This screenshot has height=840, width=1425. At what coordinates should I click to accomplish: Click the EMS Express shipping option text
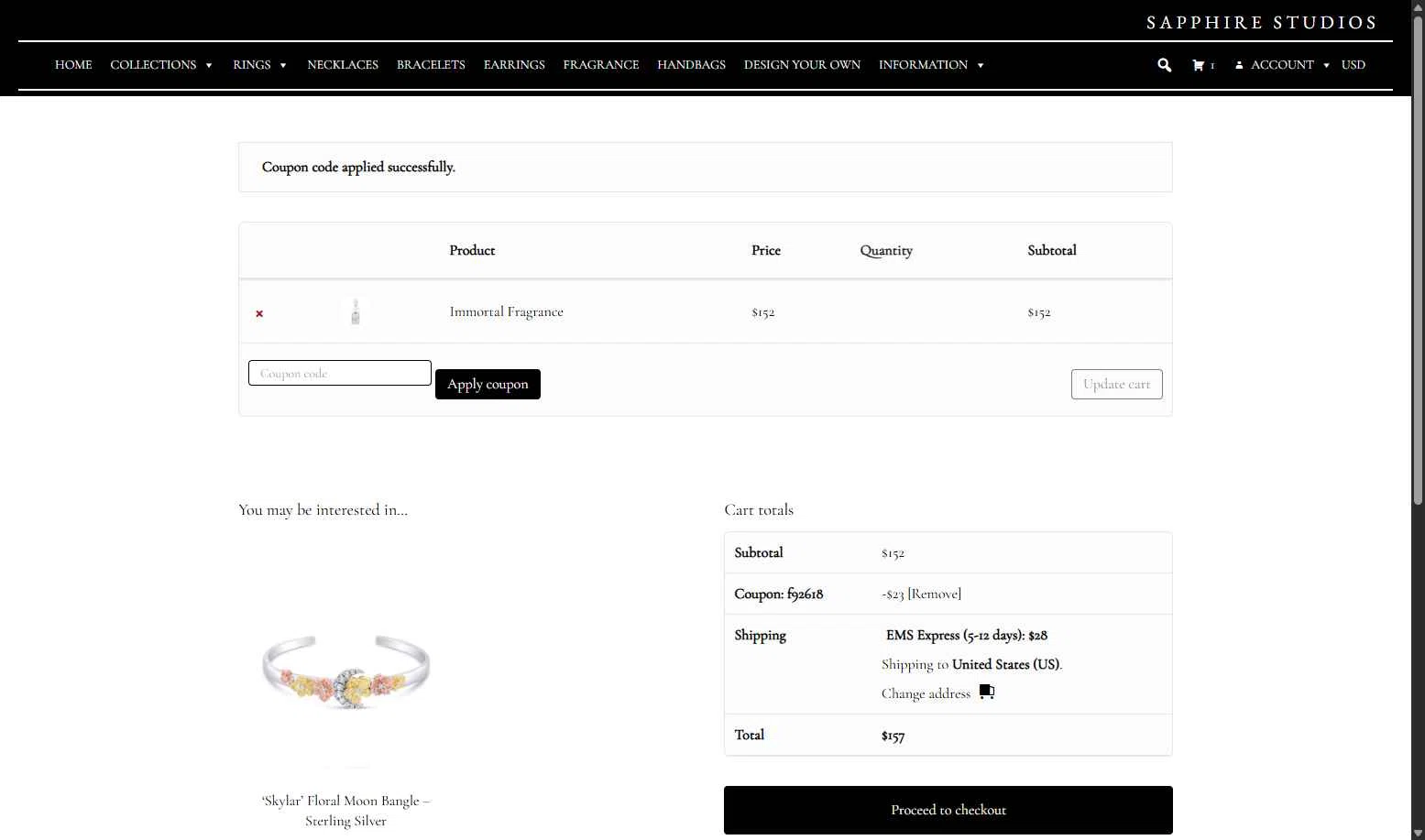point(967,635)
